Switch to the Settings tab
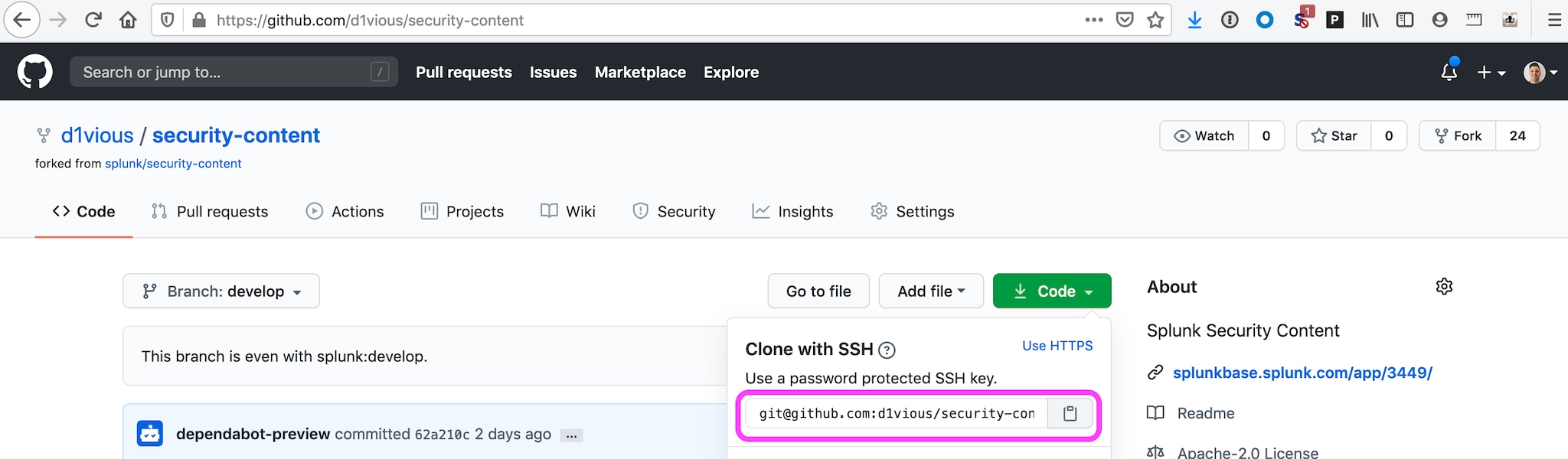 point(912,211)
